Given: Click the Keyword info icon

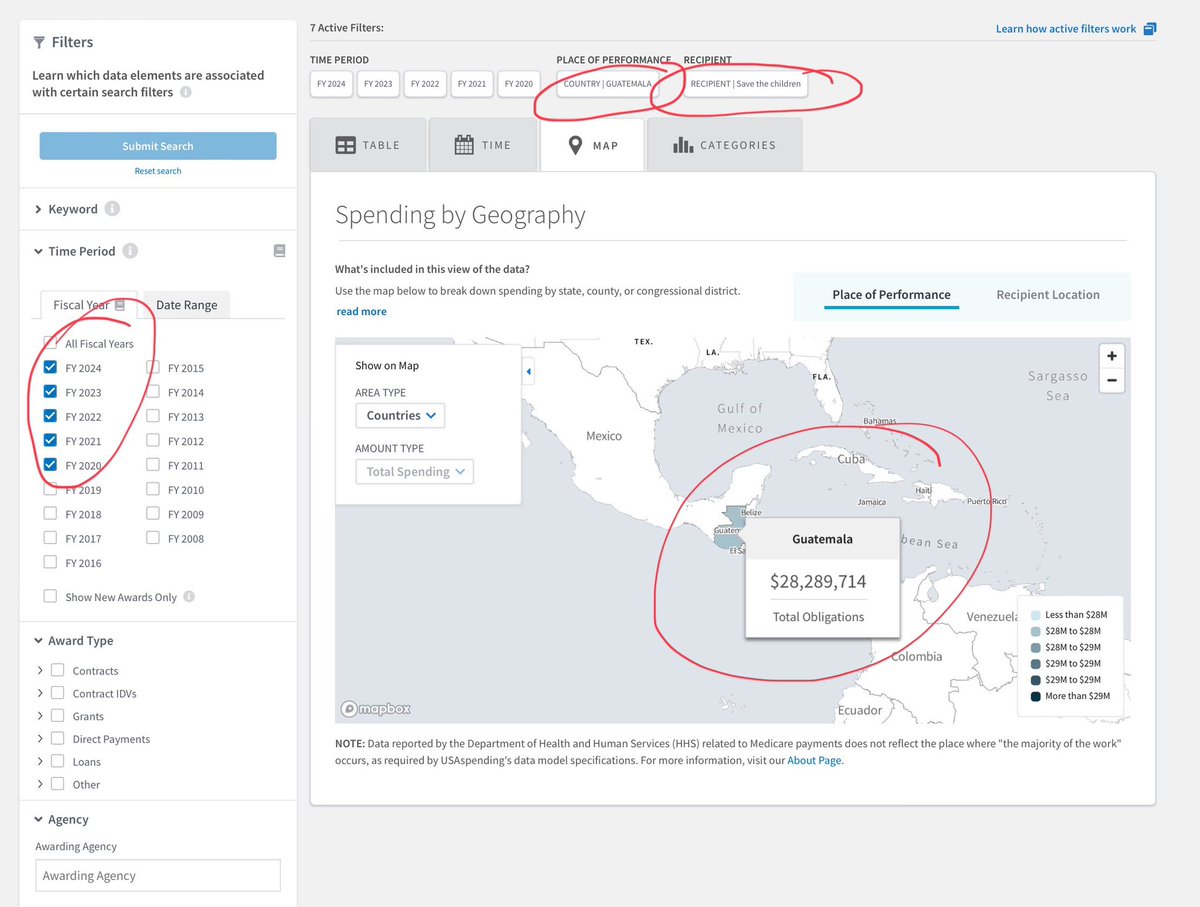Looking at the screenshot, I should tap(112, 209).
